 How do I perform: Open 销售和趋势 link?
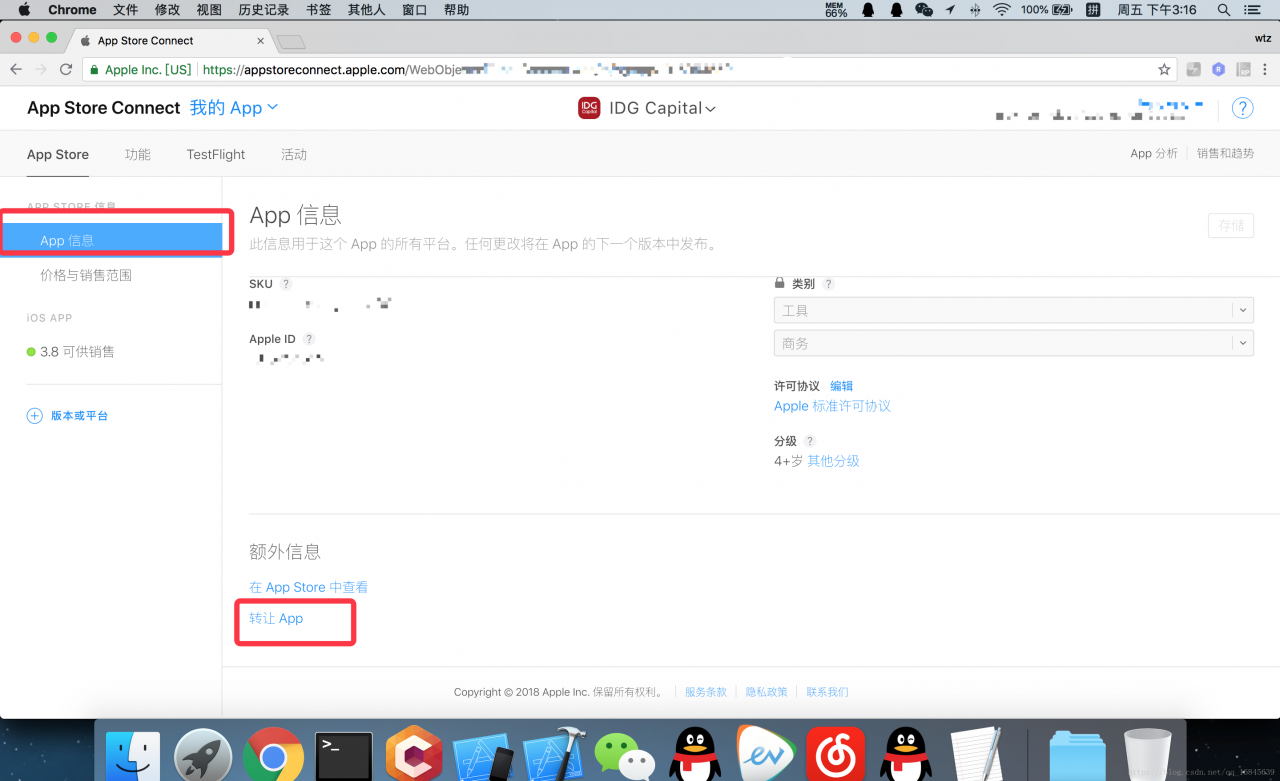[1225, 153]
